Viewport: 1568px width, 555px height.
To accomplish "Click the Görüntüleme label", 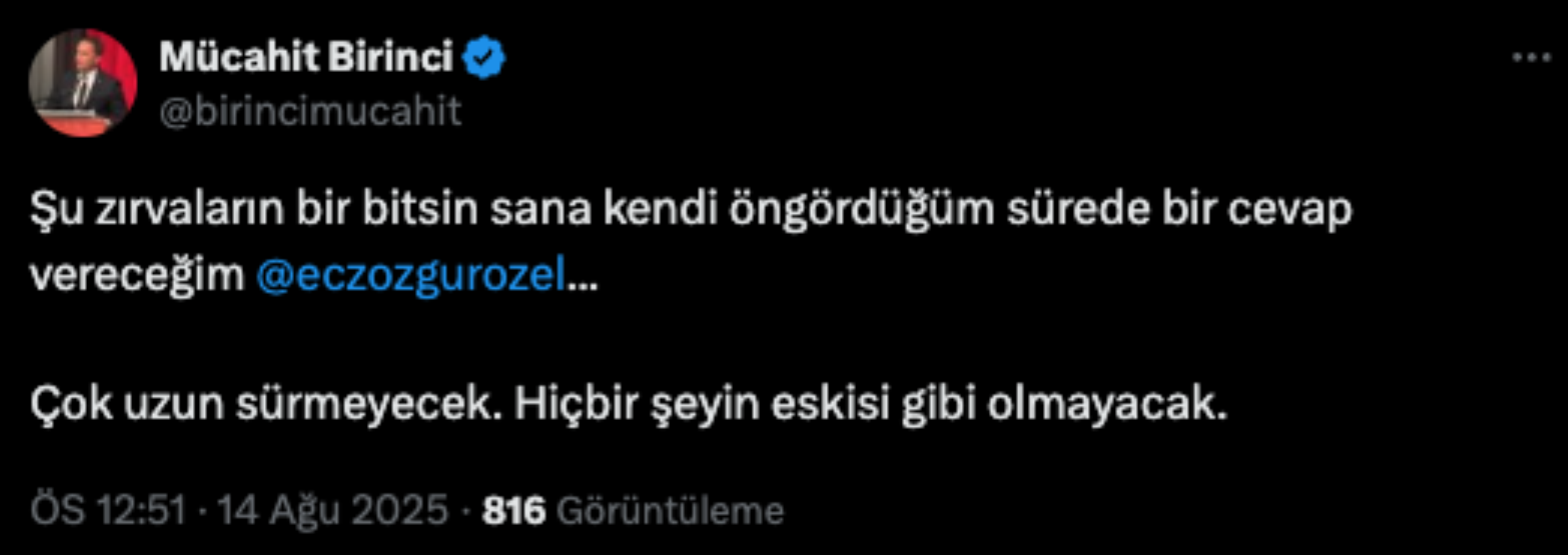I will [x=670, y=511].
